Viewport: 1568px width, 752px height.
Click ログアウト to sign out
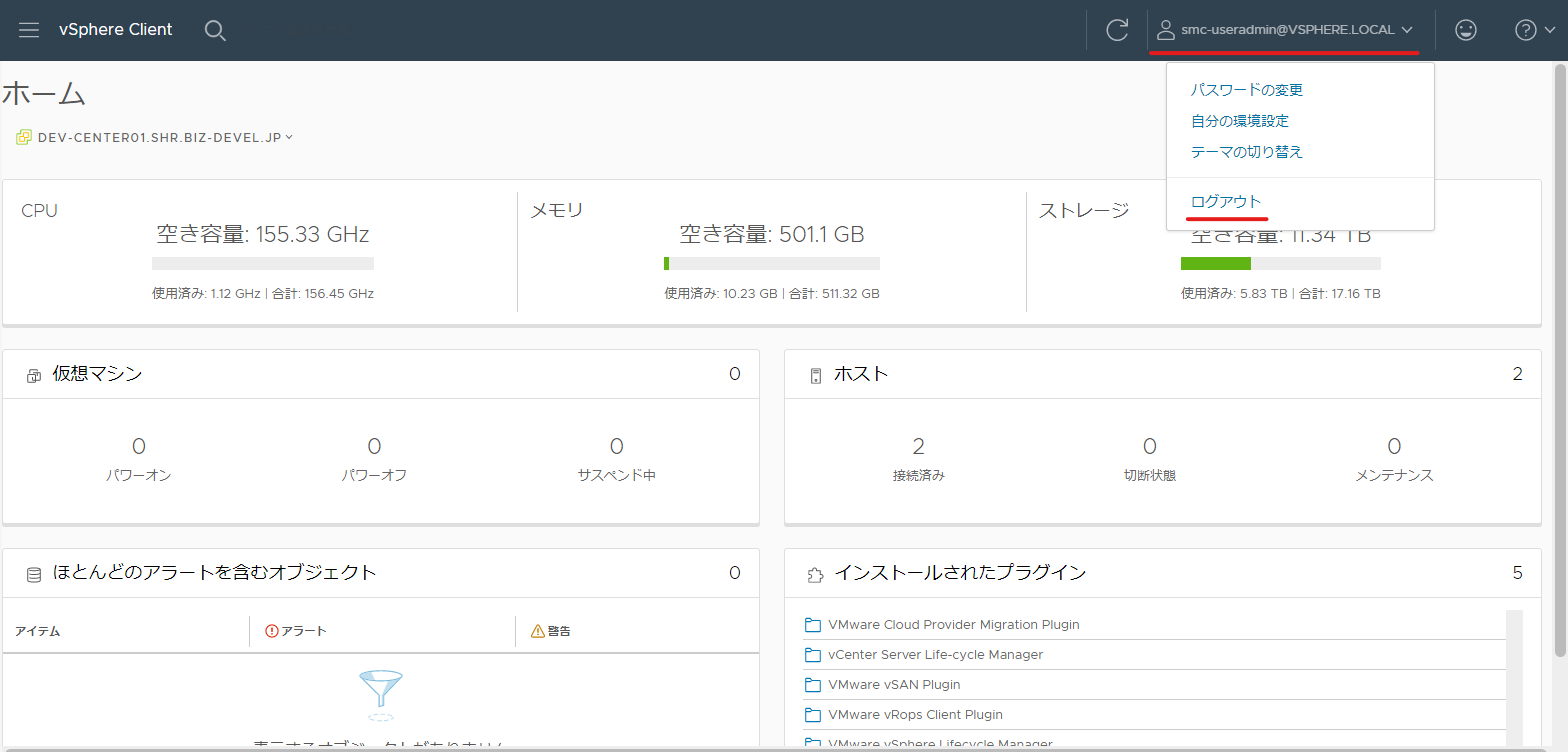click(1226, 202)
